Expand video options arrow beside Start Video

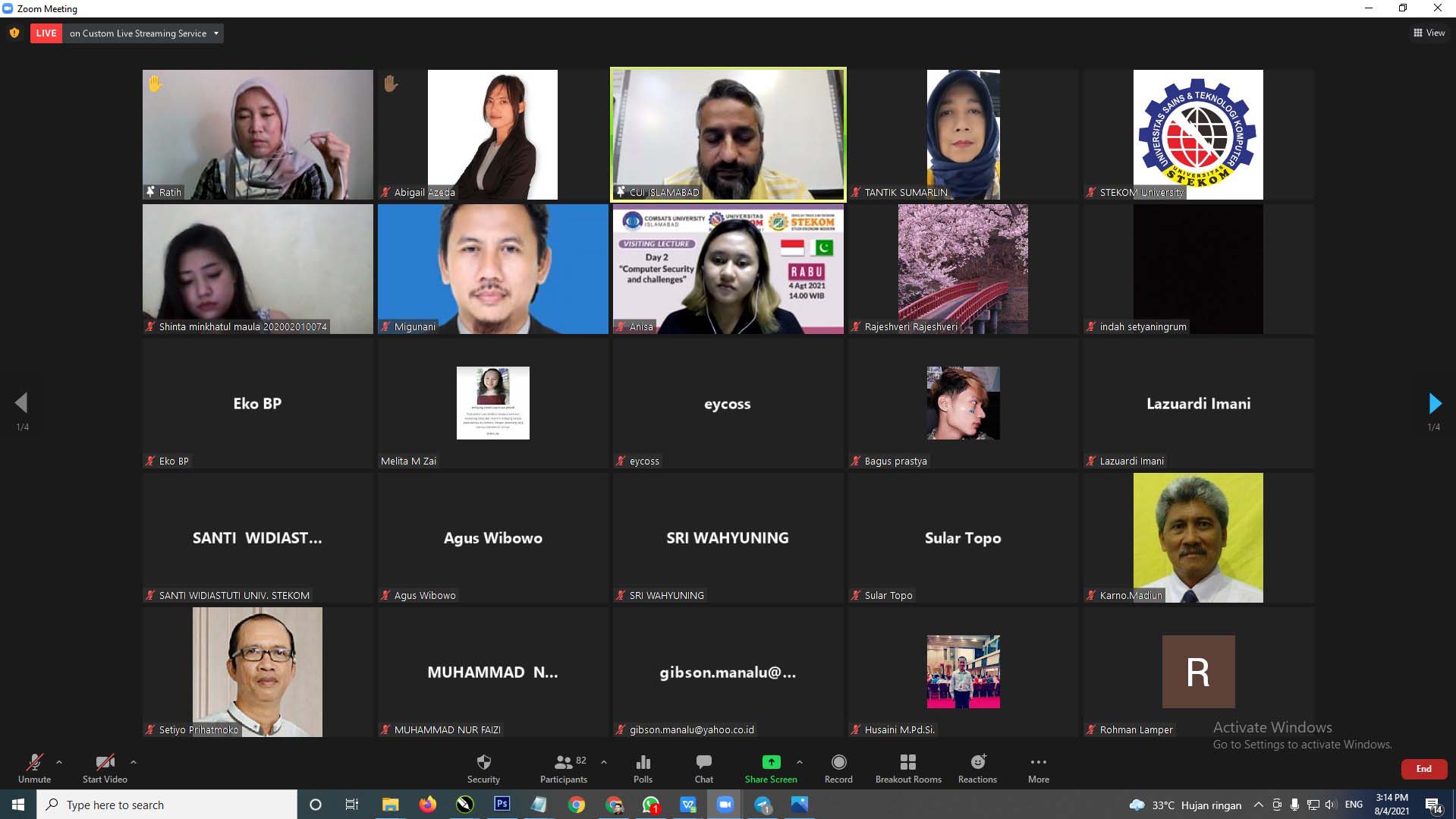[x=134, y=762]
